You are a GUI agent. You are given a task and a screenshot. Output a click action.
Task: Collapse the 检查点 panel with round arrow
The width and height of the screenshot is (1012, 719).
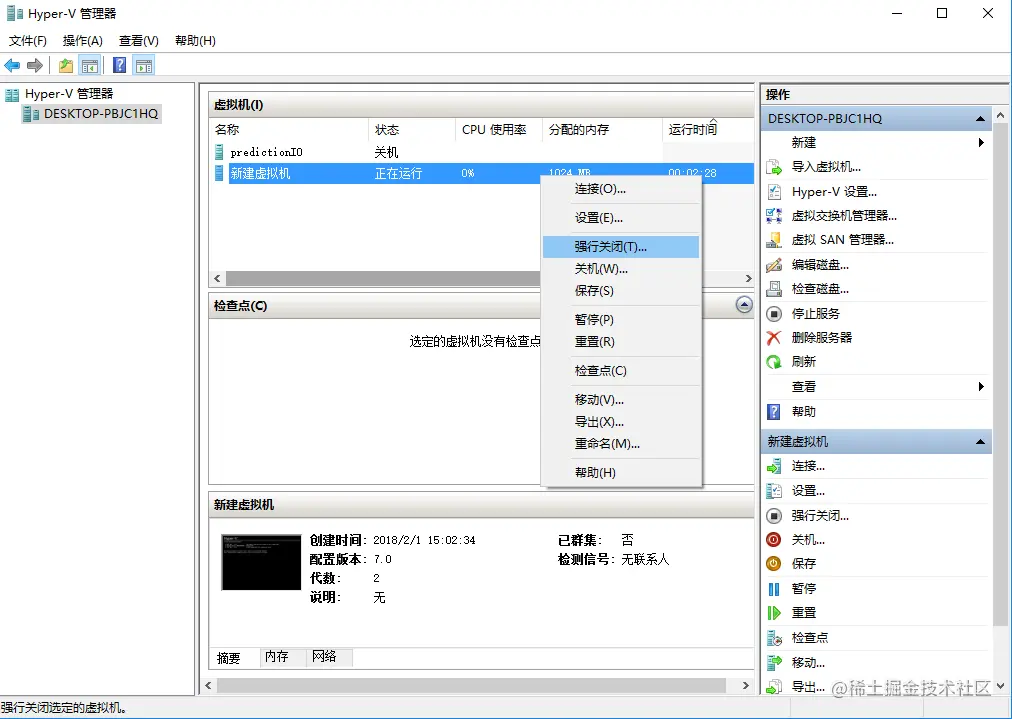coord(744,305)
